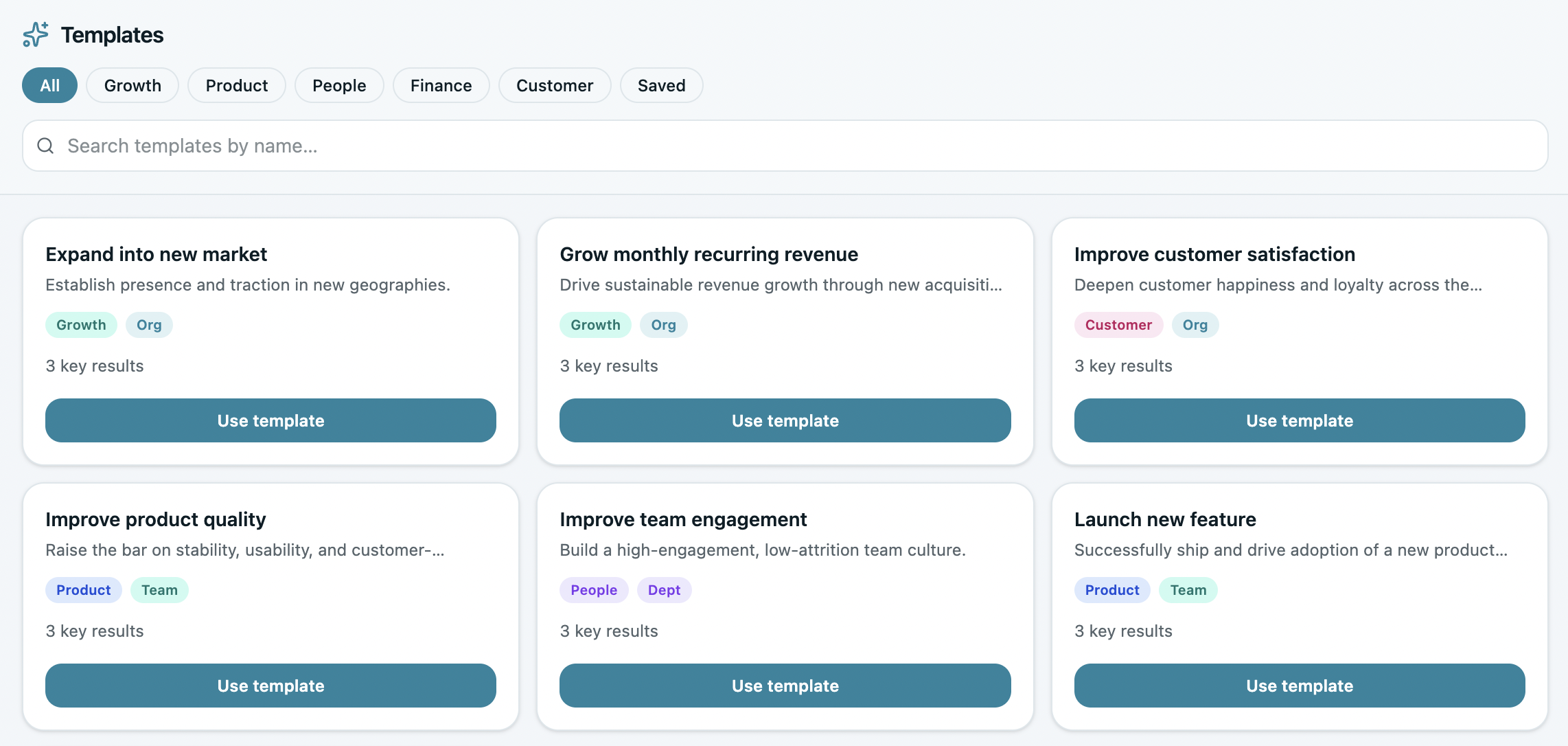Viewport: 1568px width, 746px height.
Task: Click the Dept tag
Action: point(664,590)
